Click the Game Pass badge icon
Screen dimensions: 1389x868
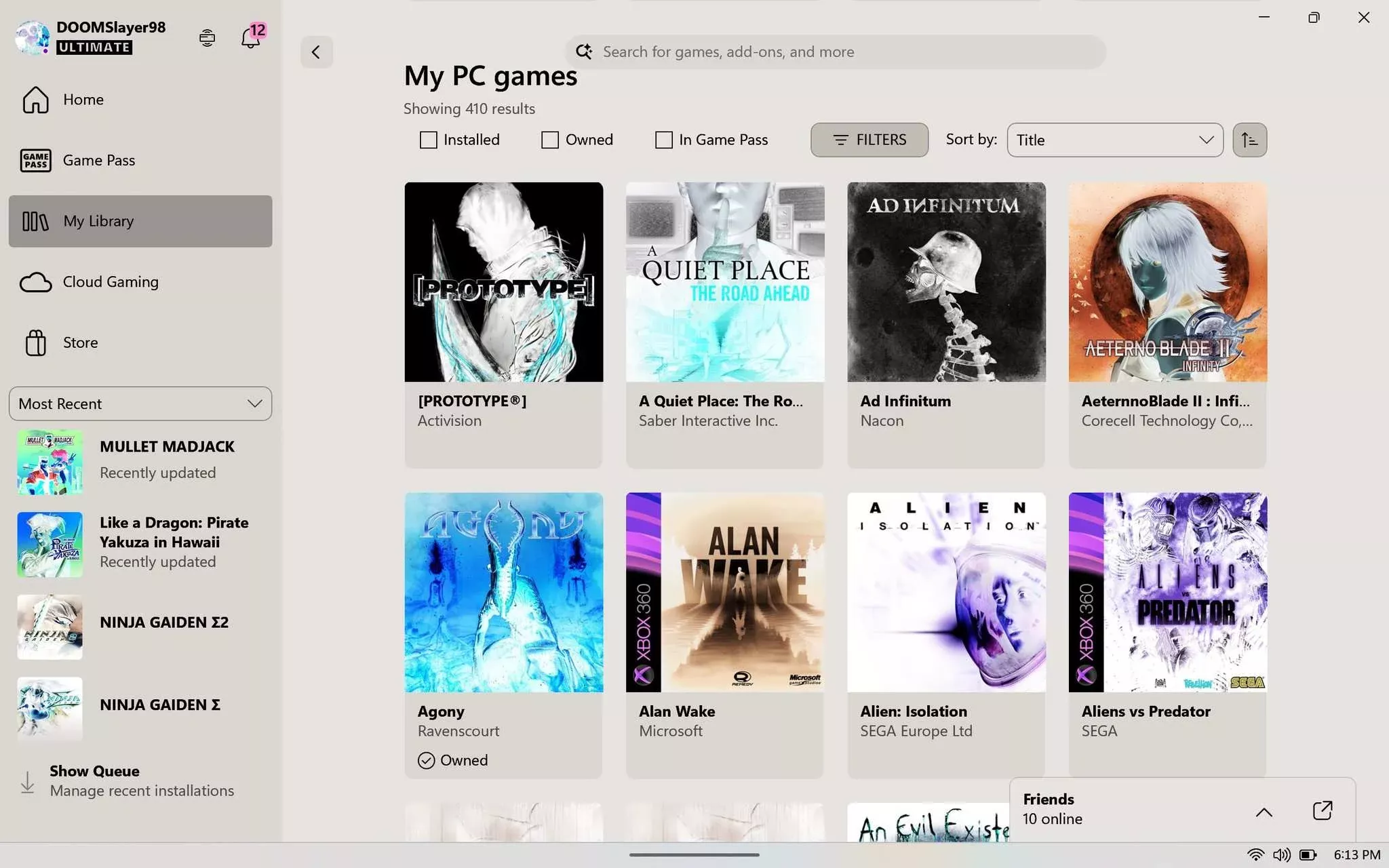[35, 161]
